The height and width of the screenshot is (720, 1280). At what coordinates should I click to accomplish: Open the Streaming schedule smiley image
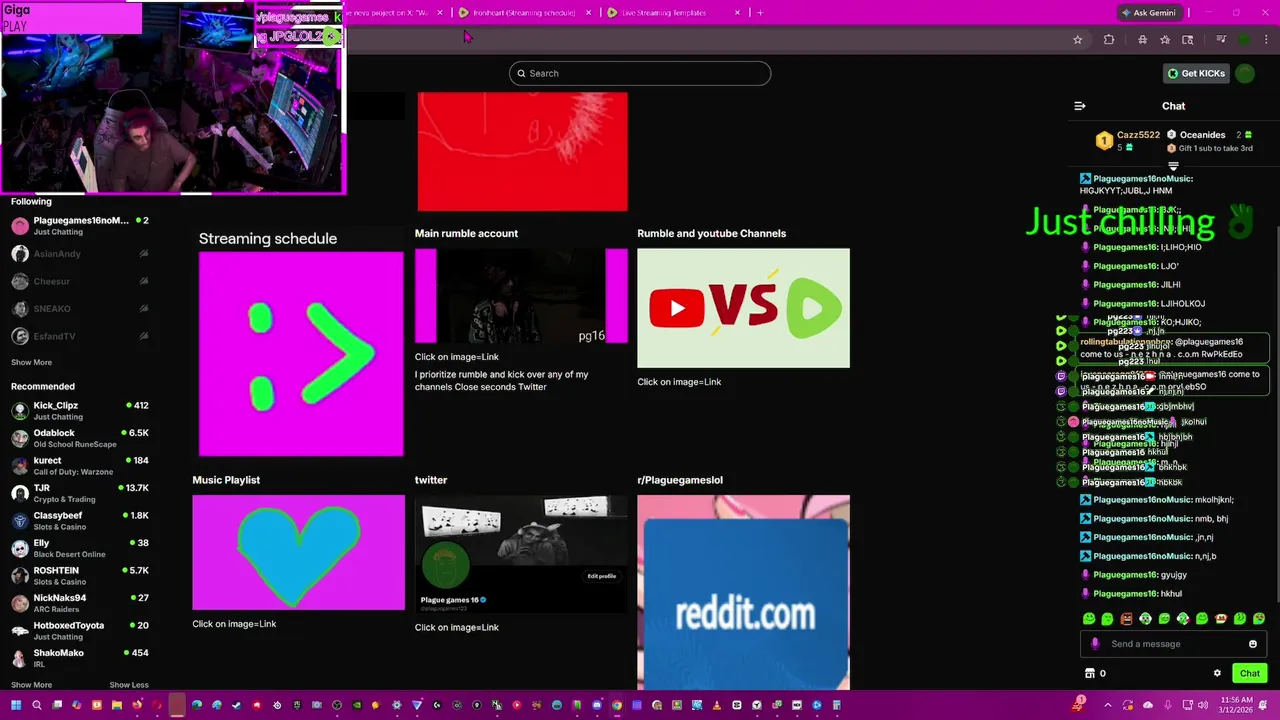[x=301, y=354]
